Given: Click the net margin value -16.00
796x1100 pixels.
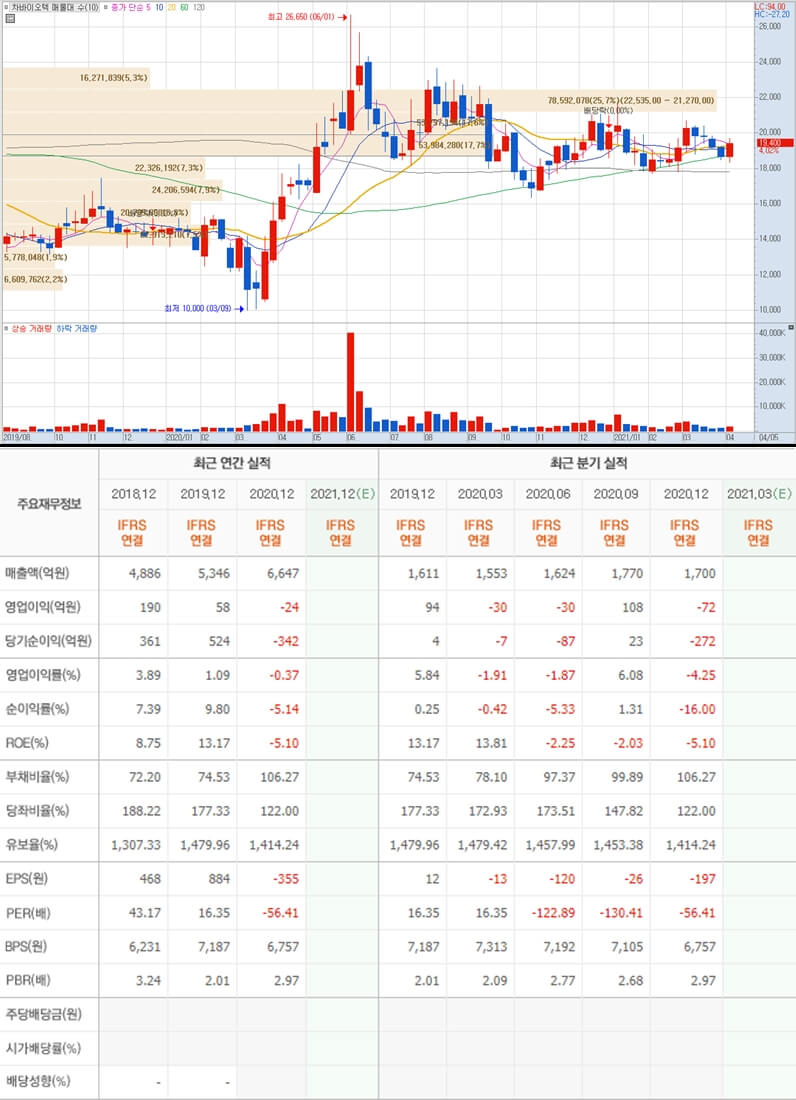Looking at the screenshot, I should point(697,709).
